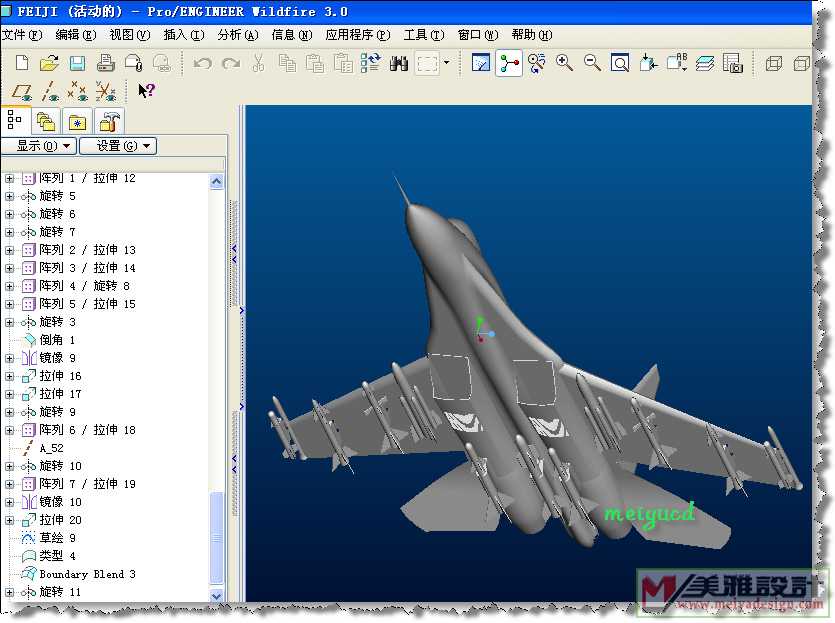Launch the View Manager icon

coord(733,63)
